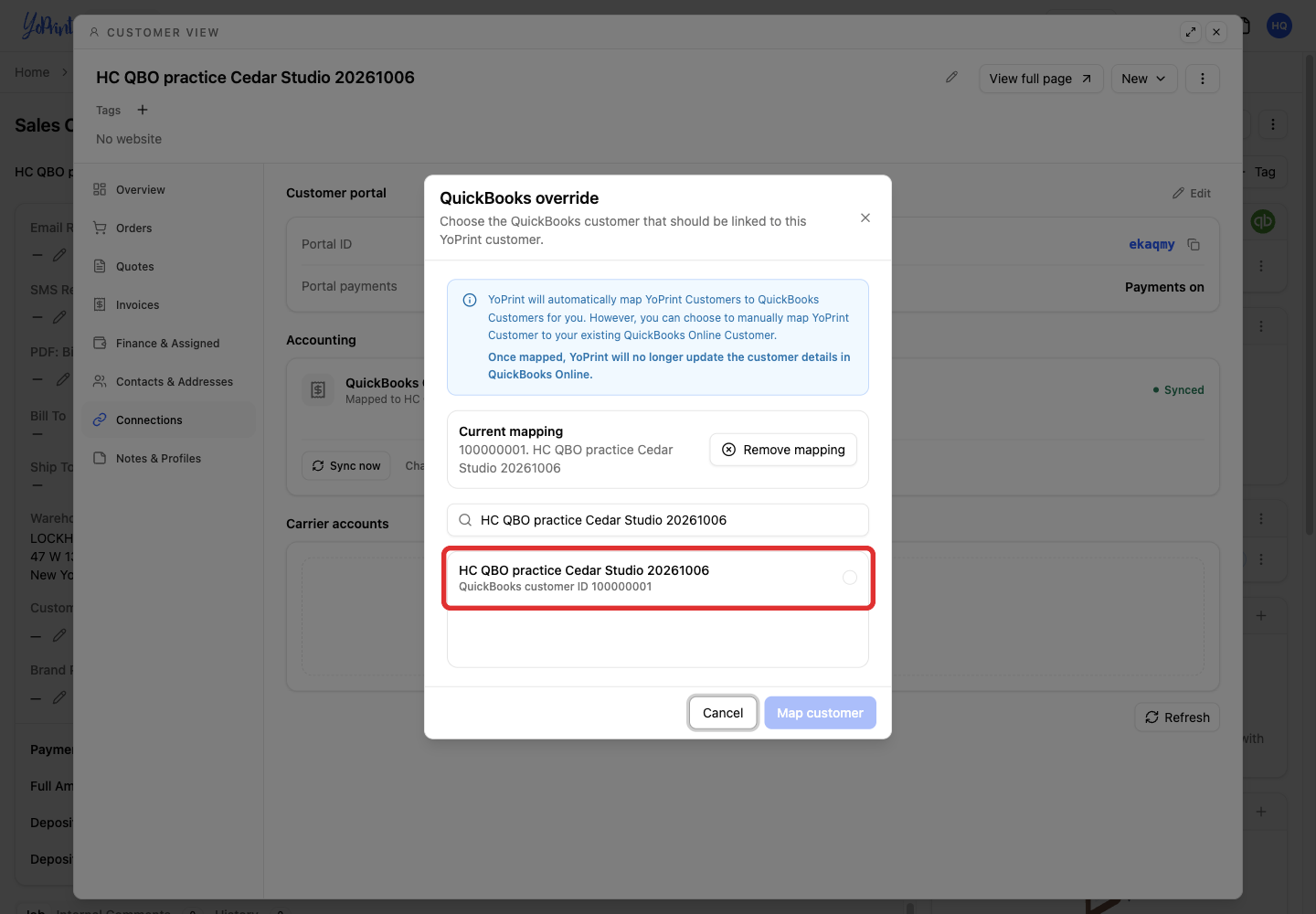Click the Overview grid icon in sidebar
This screenshot has width=1316, height=914.
point(100,190)
